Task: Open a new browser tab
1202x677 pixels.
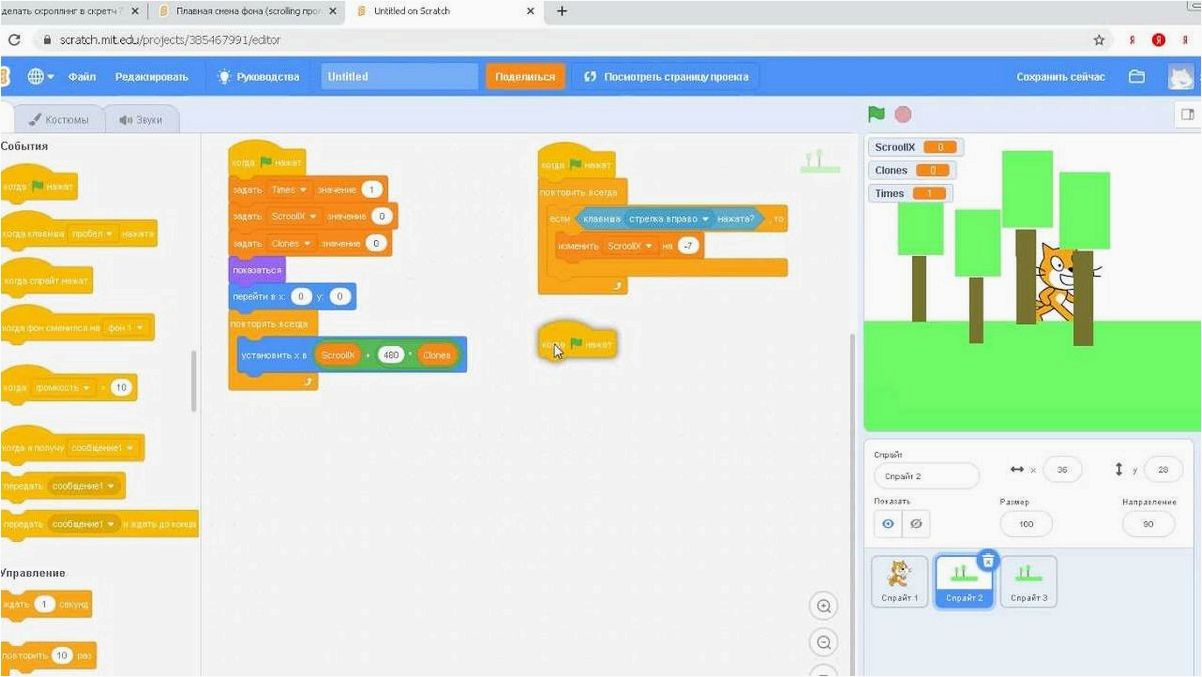Action: click(x=562, y=11)
